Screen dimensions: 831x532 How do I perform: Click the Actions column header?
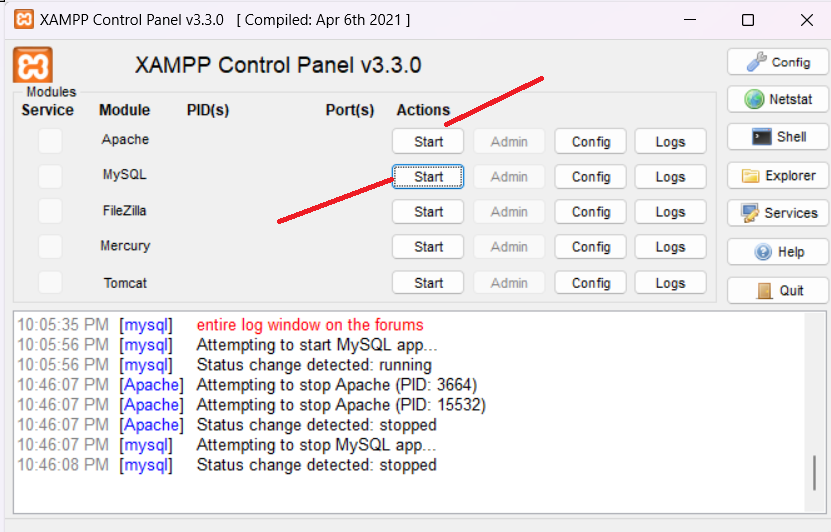[423, 110]
